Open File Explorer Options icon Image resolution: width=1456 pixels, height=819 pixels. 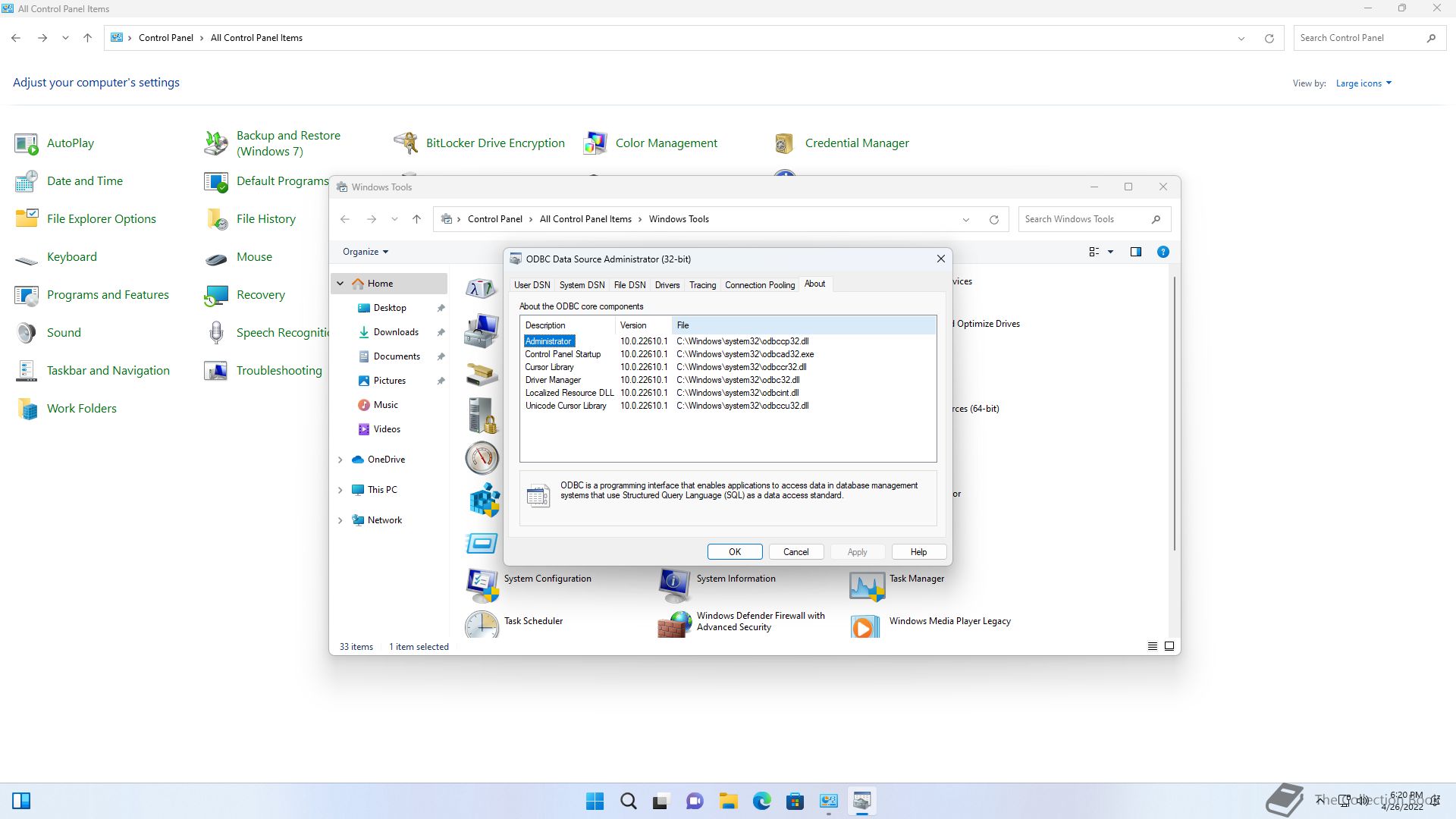coord(27,219)
